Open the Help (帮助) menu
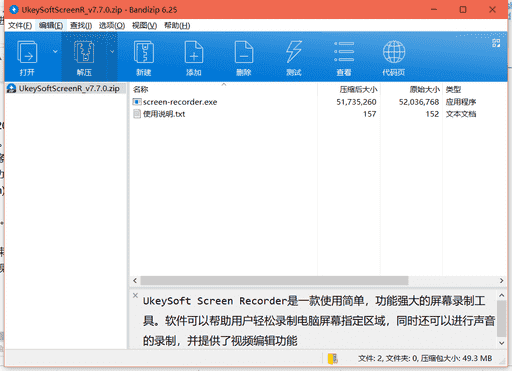Screen dimensions: 512x371 click(x=177, y=26)
